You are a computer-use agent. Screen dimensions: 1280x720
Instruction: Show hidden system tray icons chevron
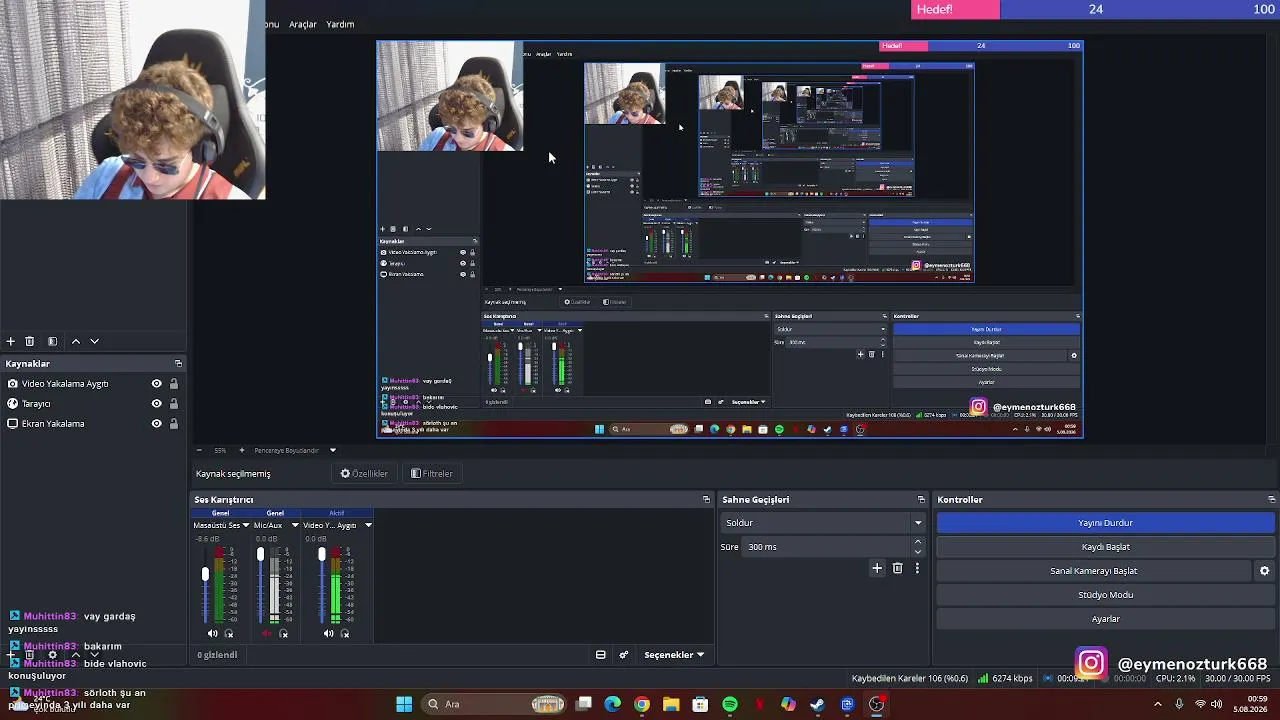(1158, 704)
